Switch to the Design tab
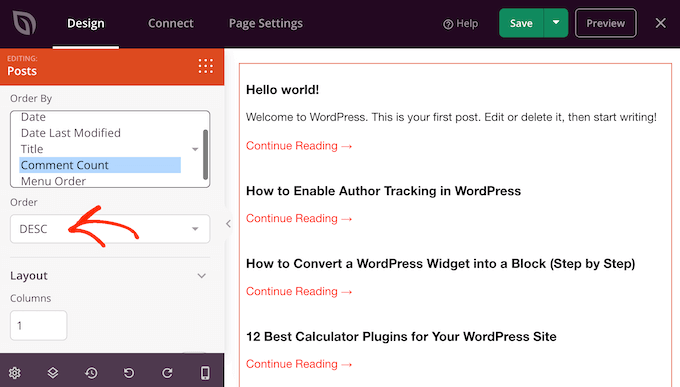Screen dimensions: 680x387 (x=85, y=23)
